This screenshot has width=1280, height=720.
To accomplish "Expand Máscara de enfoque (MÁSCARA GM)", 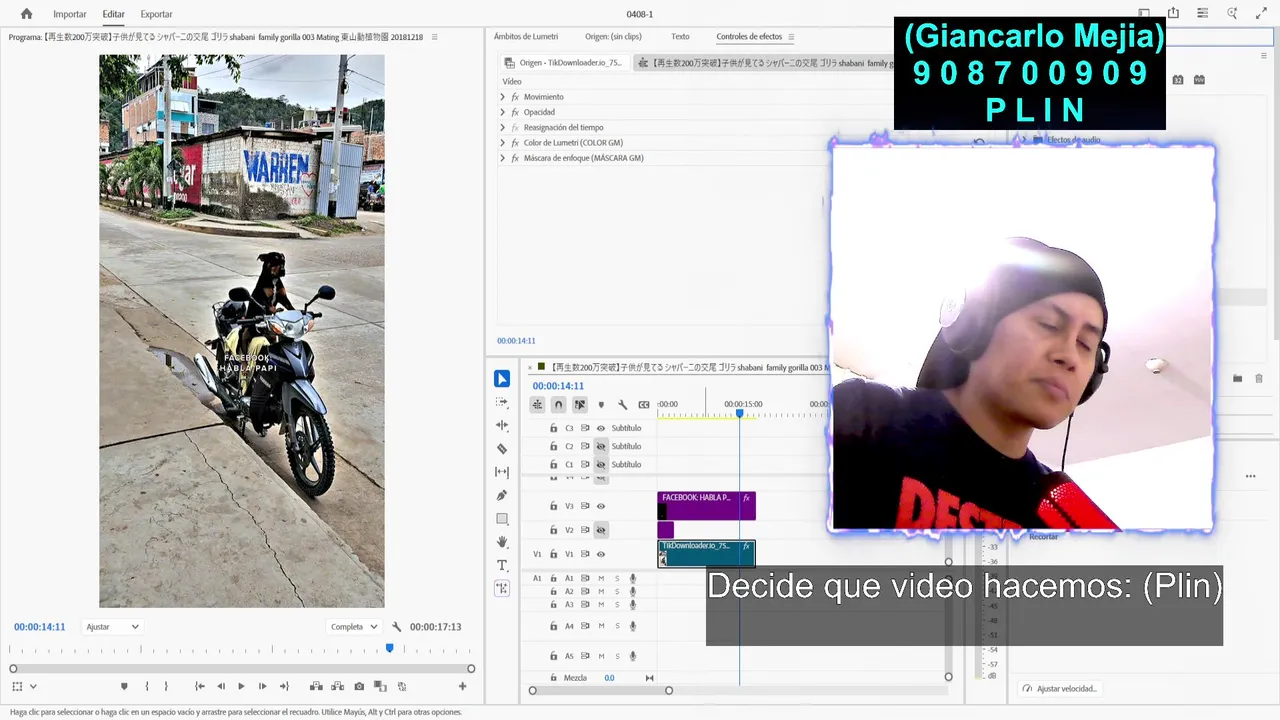I will [x=502, y=158].
